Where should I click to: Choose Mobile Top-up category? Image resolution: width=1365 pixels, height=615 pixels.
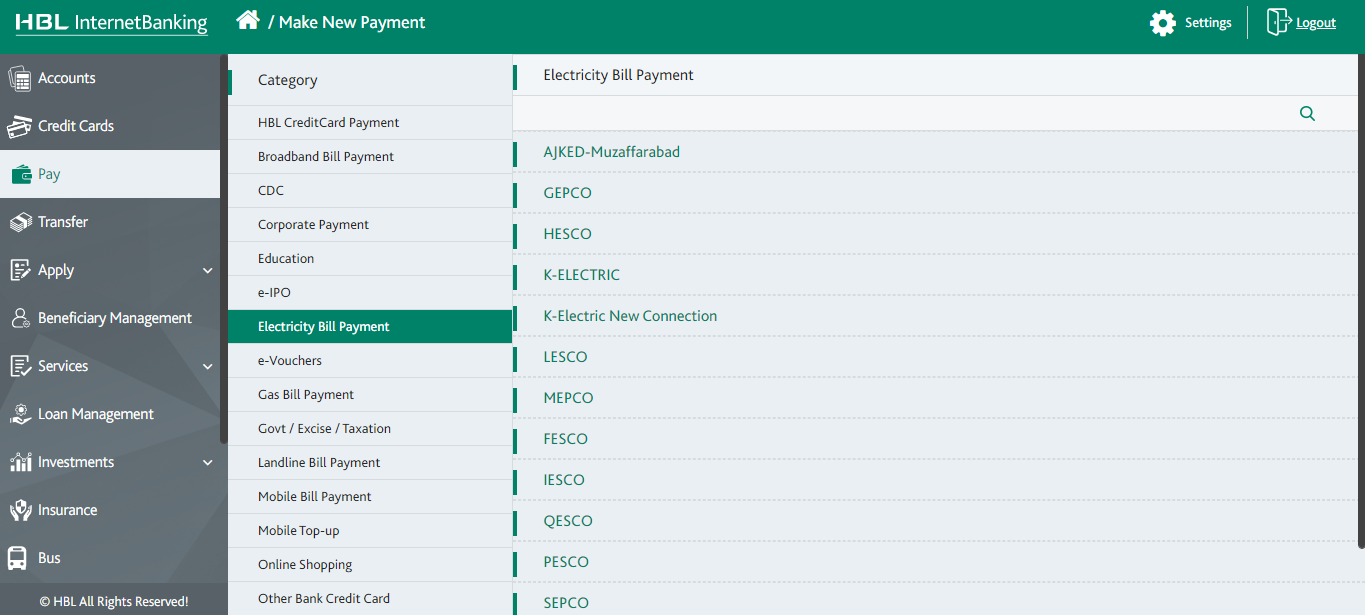point(298,531)
